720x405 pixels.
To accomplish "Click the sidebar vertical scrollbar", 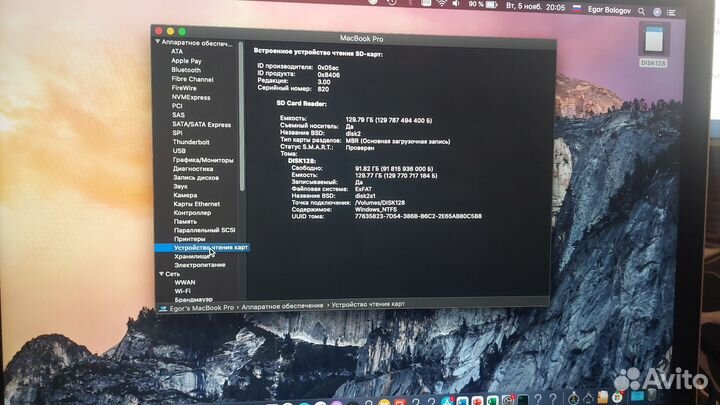I will pyautogui.click(x=242, y=117).
